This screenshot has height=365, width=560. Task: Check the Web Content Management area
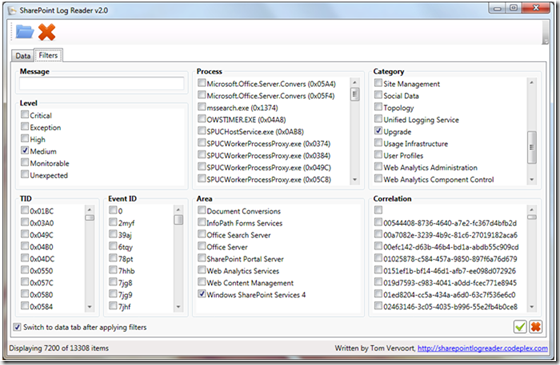coord(202,282)
